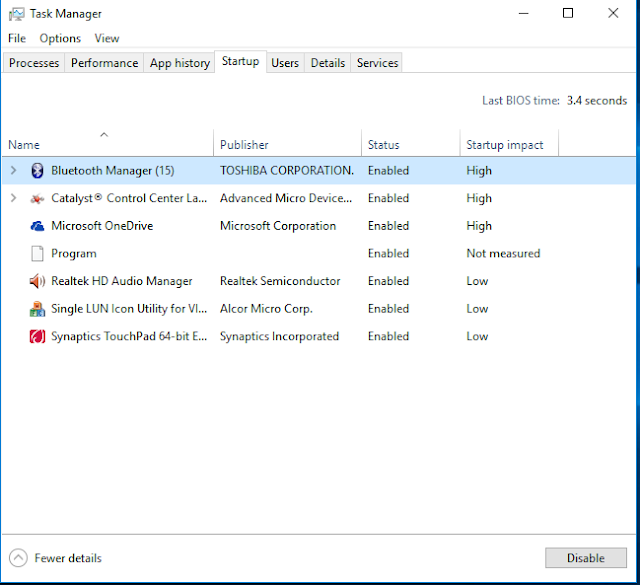This screenshot has width=640, height=585.
Task: Click the Last BIOS time value
Action: pos(597,100)
